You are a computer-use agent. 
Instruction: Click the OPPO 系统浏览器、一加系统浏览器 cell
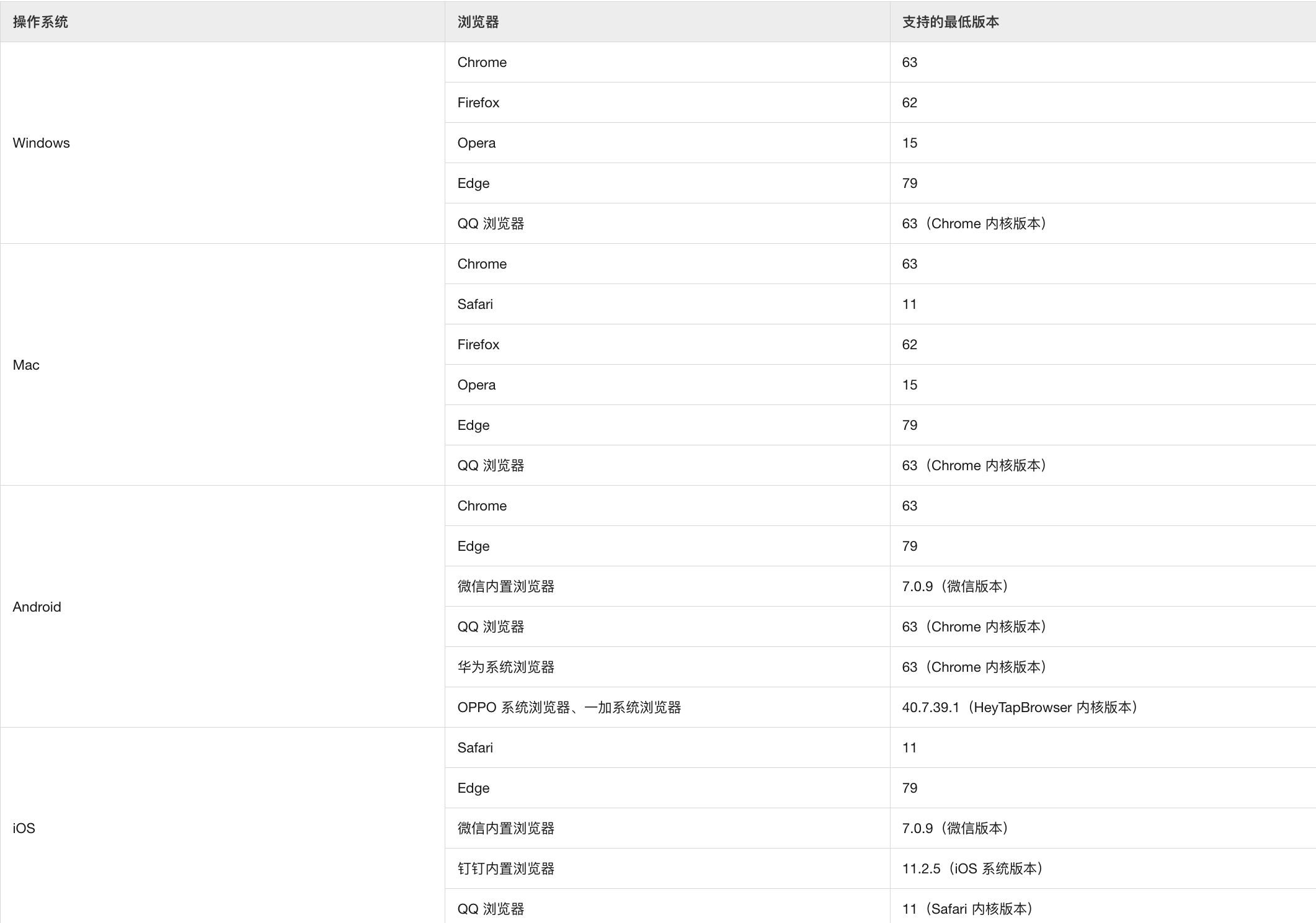click(569, 707)
